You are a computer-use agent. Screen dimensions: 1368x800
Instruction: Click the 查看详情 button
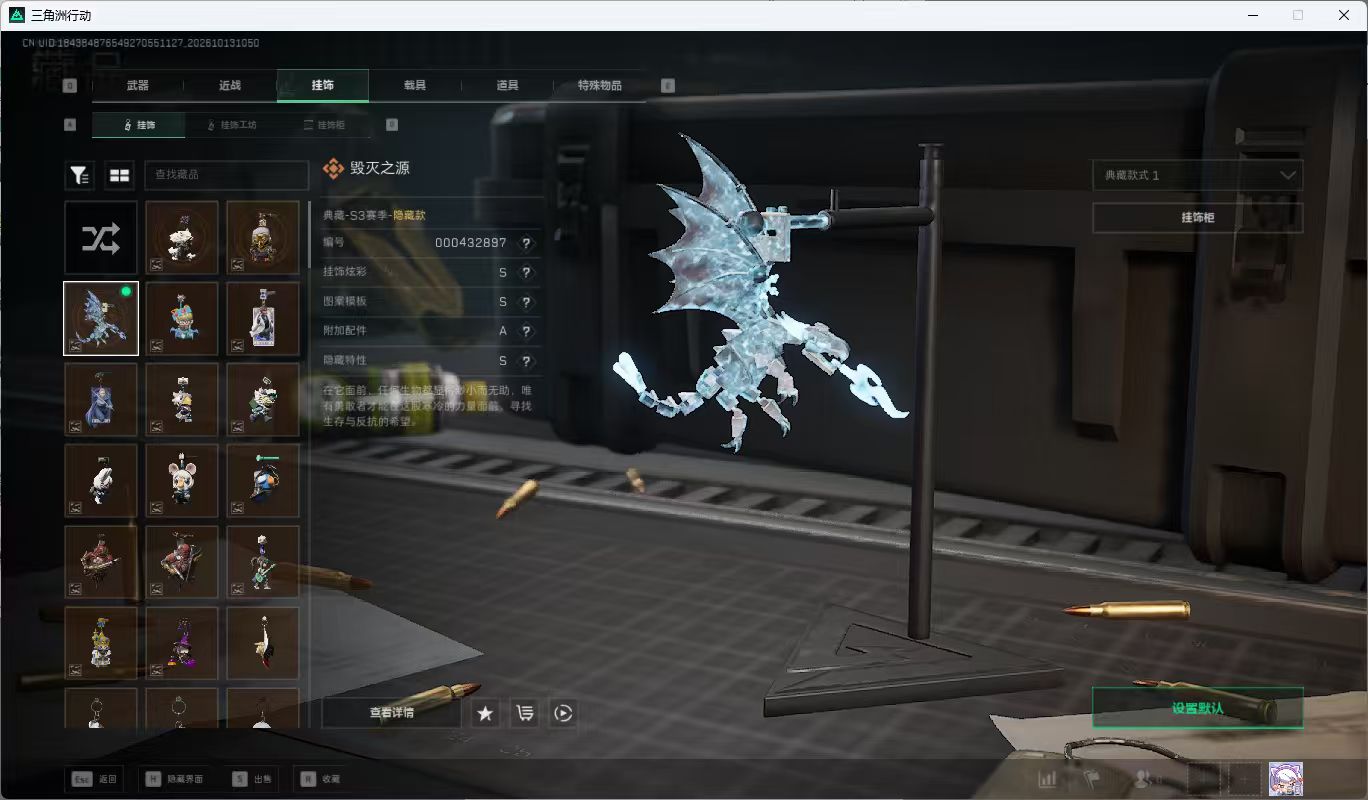391,713
